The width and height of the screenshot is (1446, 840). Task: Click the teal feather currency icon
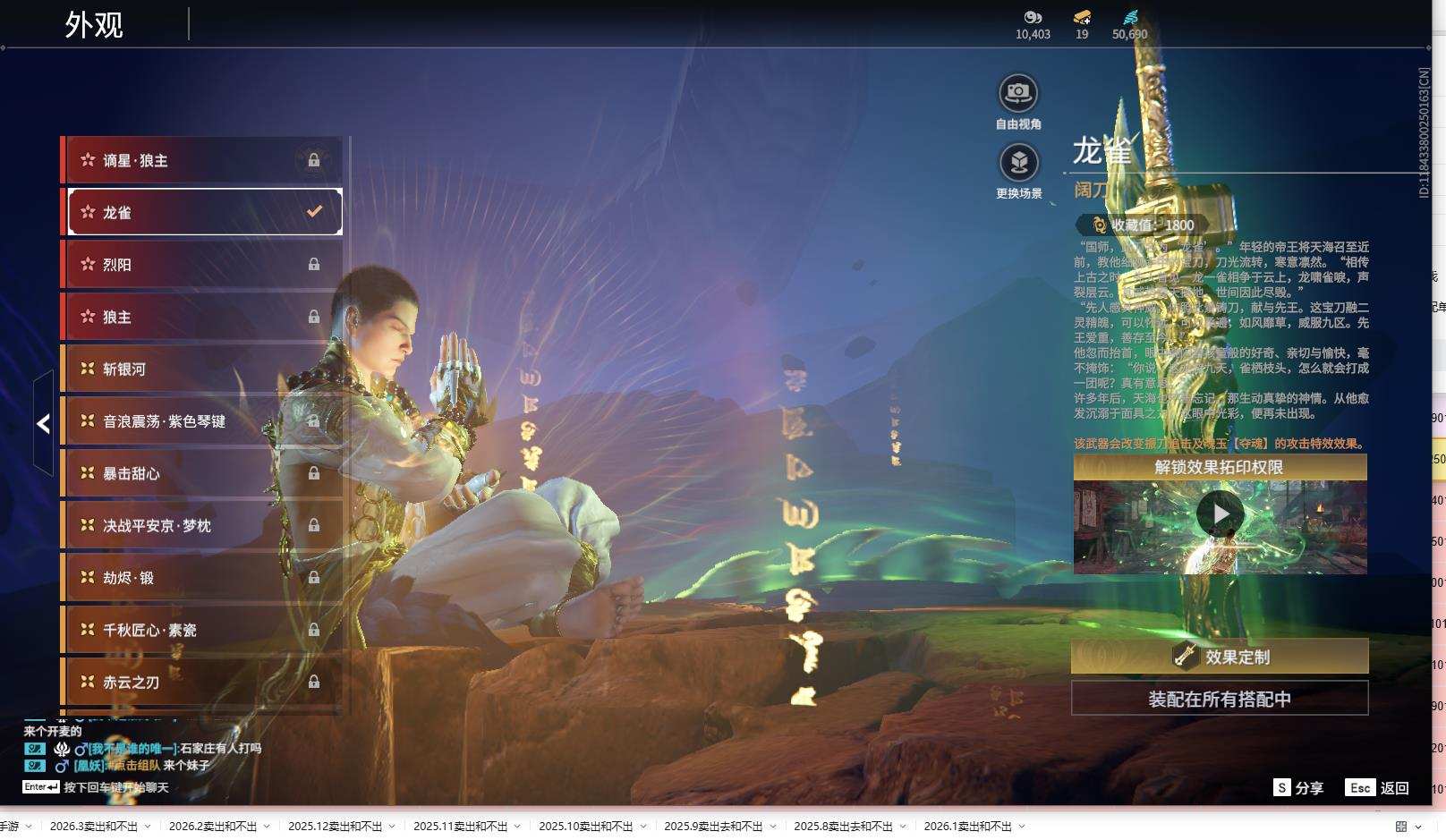1130,17
